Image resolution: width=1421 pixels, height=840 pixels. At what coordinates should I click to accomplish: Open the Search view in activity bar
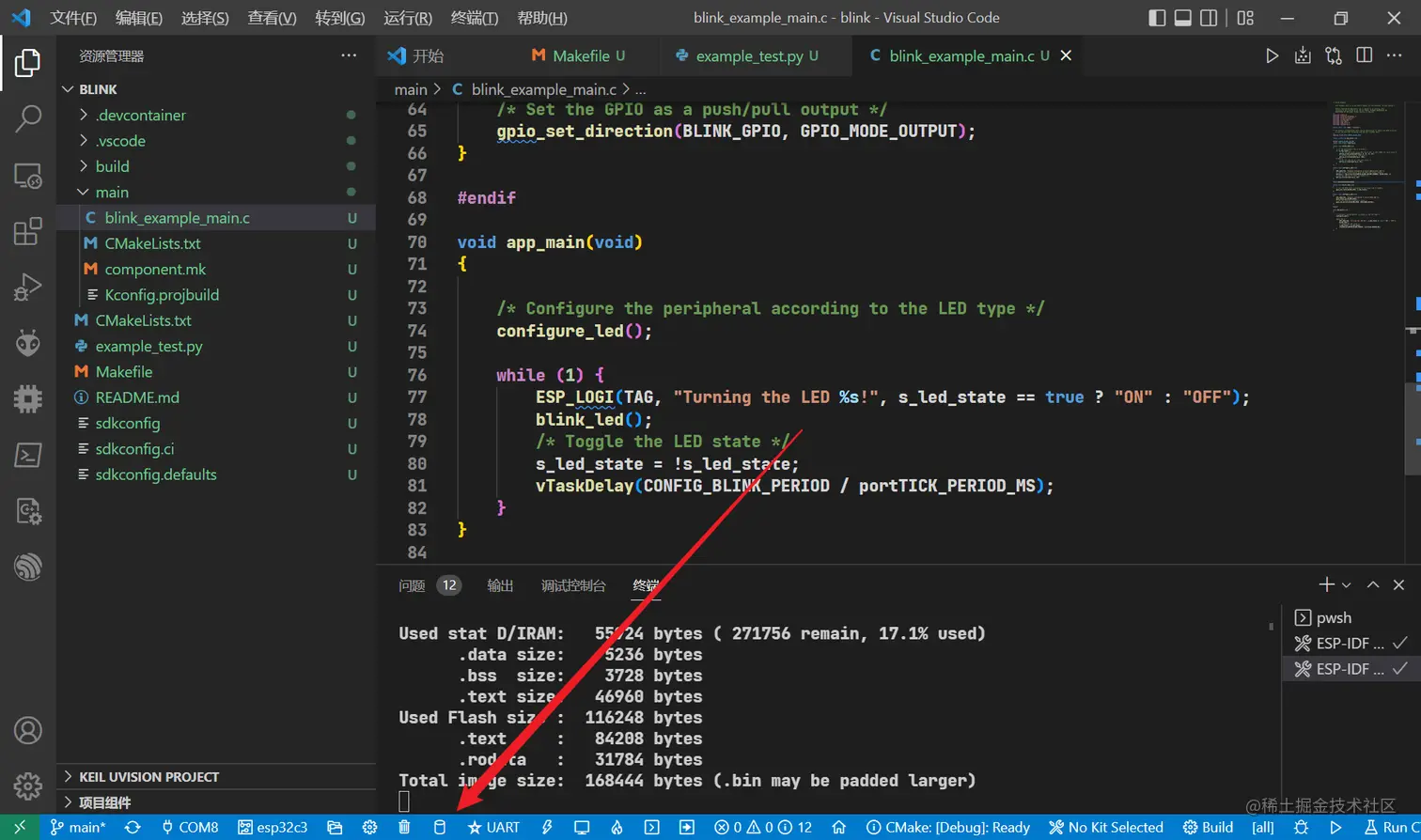coord(28,118)
